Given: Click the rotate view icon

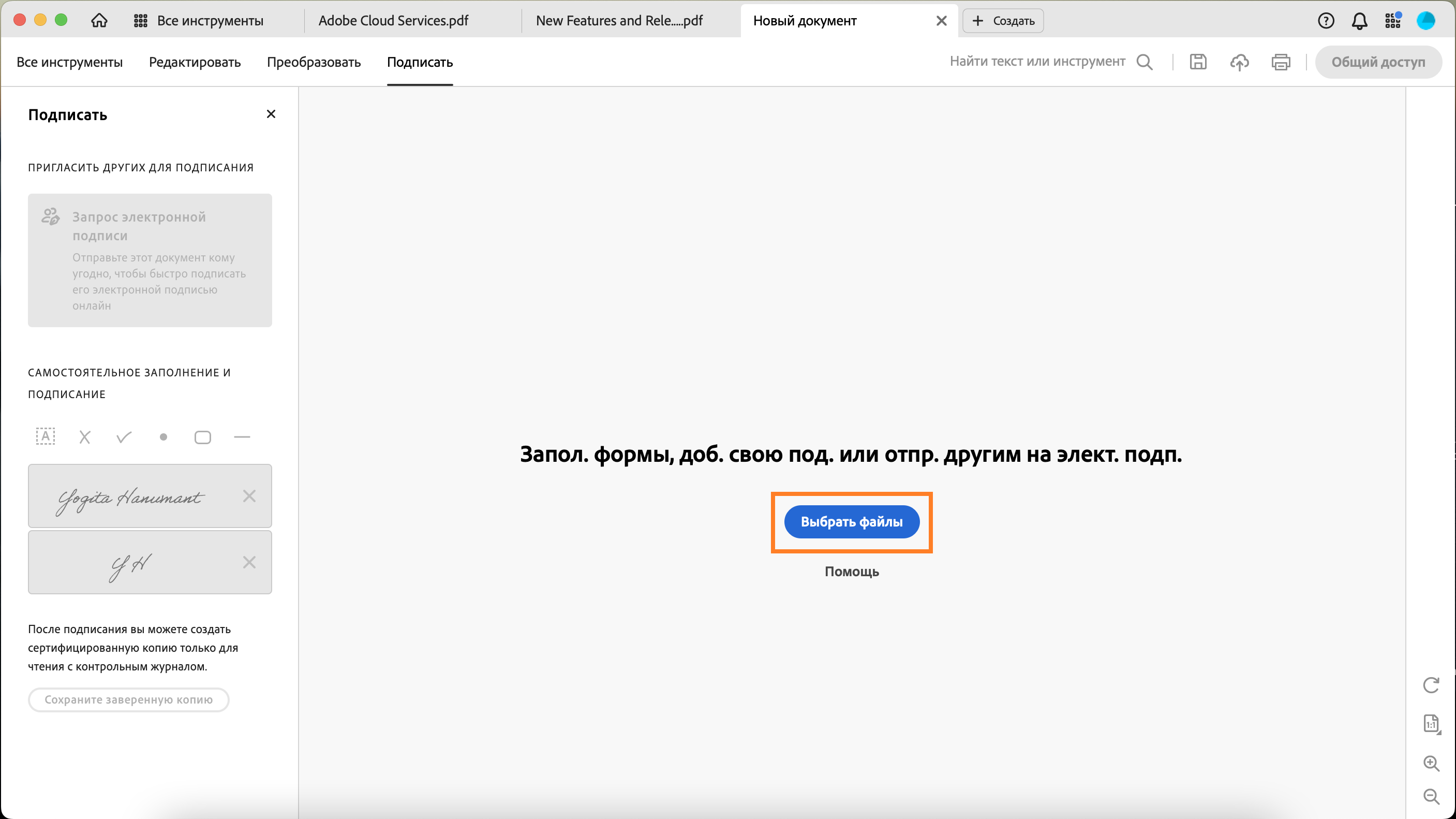Looking at the screenshot, I should tap(1431, 685).
